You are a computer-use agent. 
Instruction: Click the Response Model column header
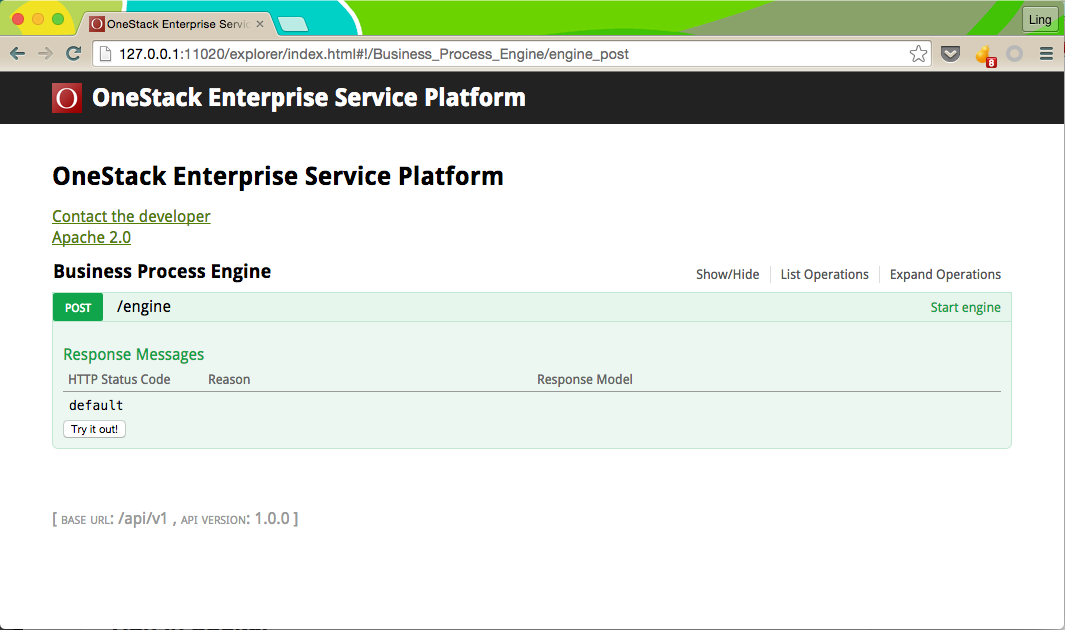click(x=585, y=379)
